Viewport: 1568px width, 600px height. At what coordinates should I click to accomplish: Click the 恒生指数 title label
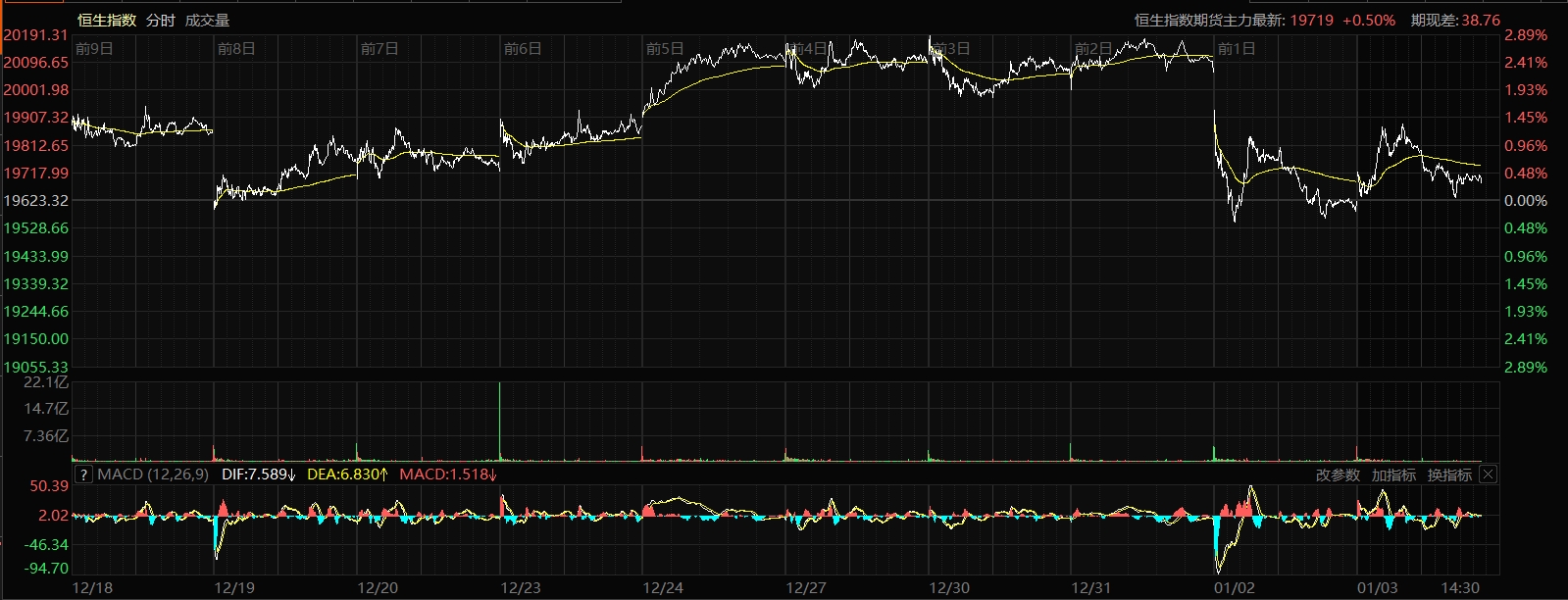(x=107, y=20)
